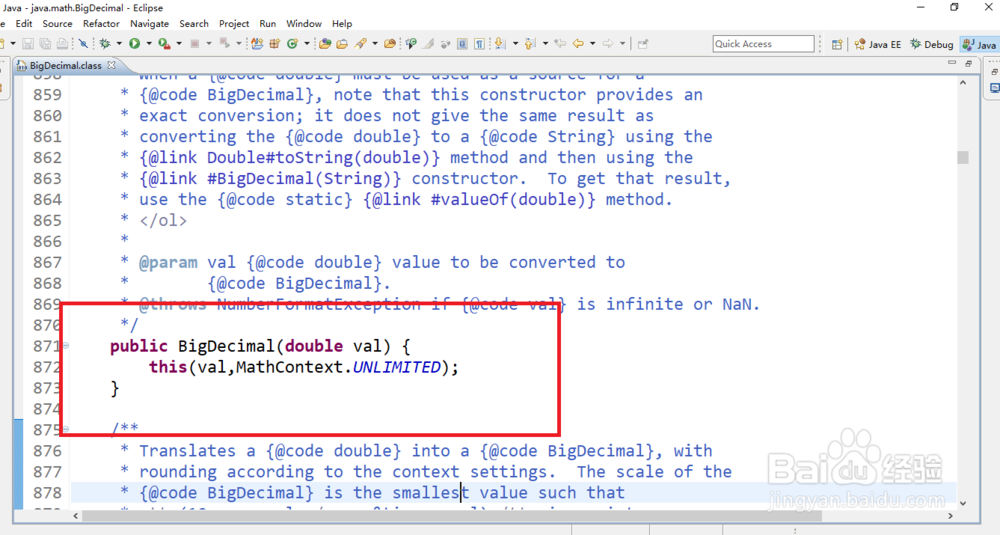Image resolution: width=1000 pixels, height=535 pixels.
Task: Open Back history dropdown arrow
Action: [x=592, y=44]
